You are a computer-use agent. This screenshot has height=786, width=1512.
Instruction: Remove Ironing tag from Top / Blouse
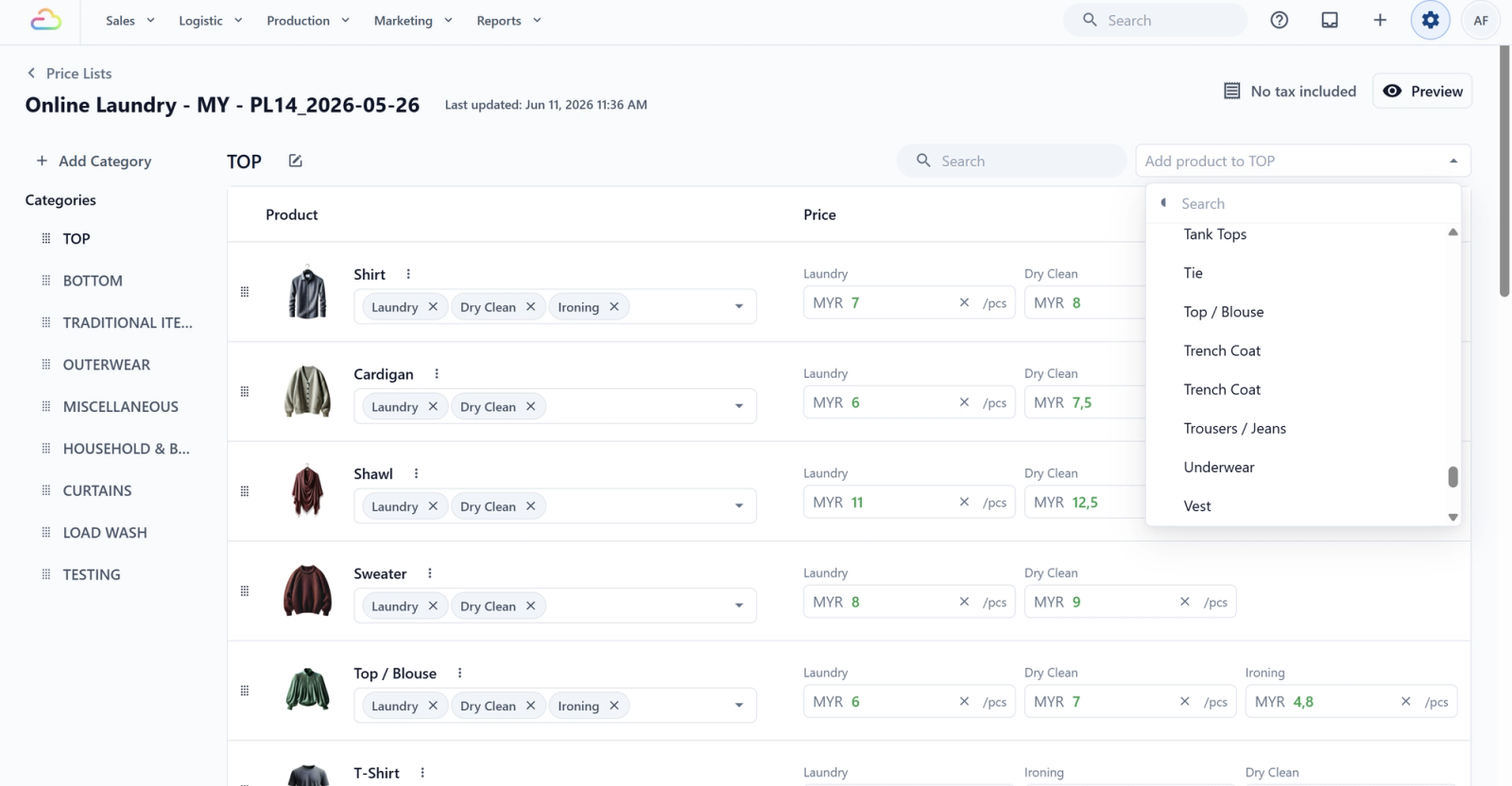(x=614, y=705)
